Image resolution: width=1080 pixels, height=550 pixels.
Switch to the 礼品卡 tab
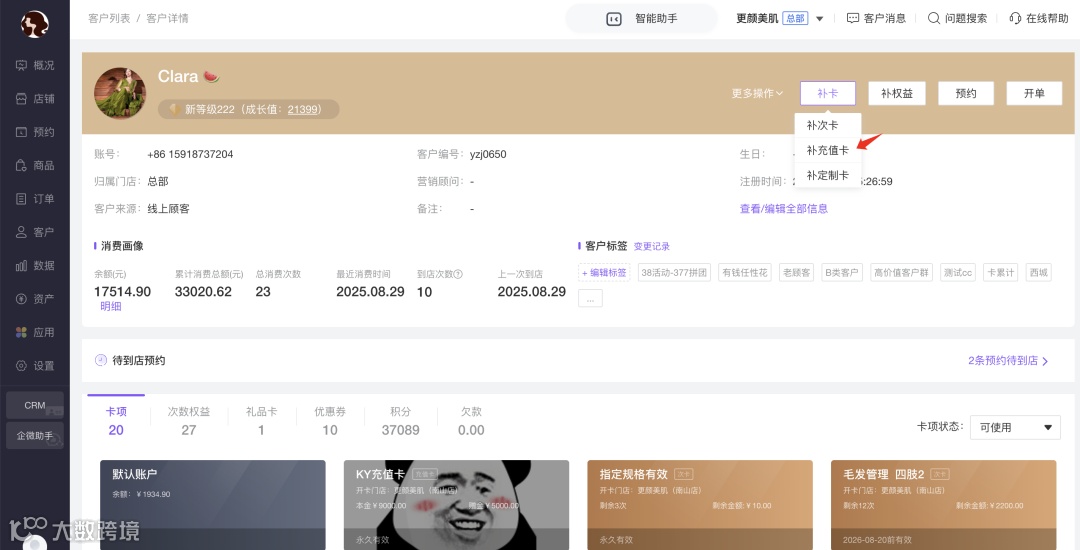[261, 421]
